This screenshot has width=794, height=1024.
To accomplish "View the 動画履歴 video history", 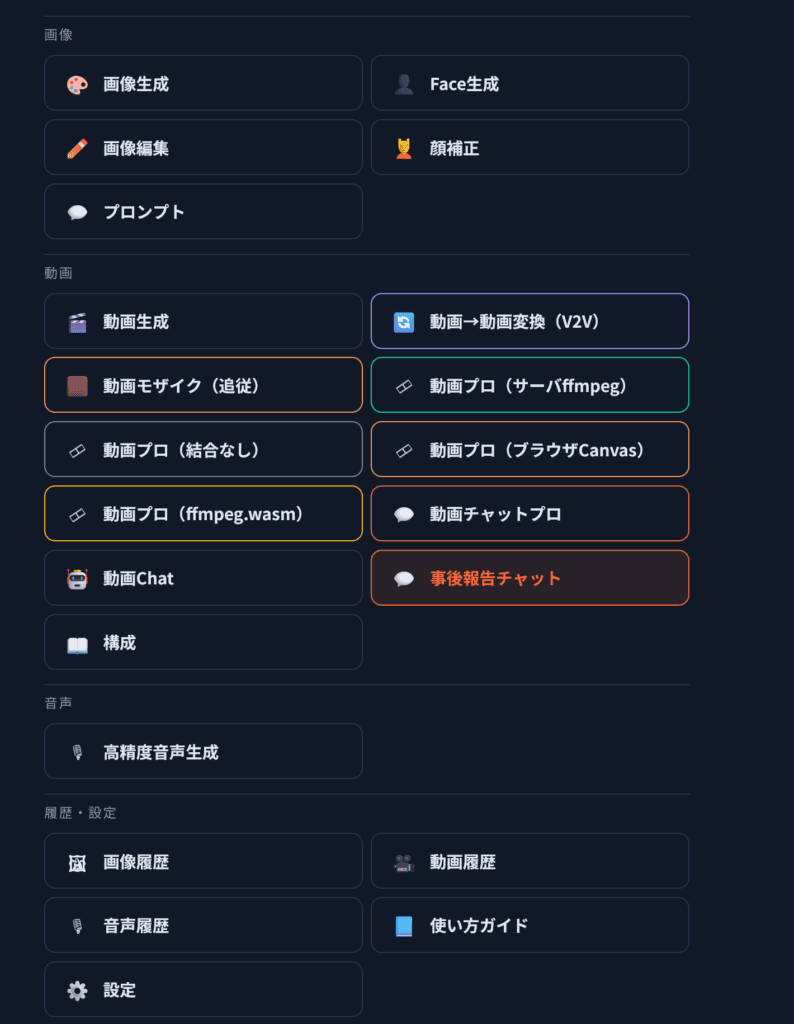I will pyautogui.click(x=529, y=862).
